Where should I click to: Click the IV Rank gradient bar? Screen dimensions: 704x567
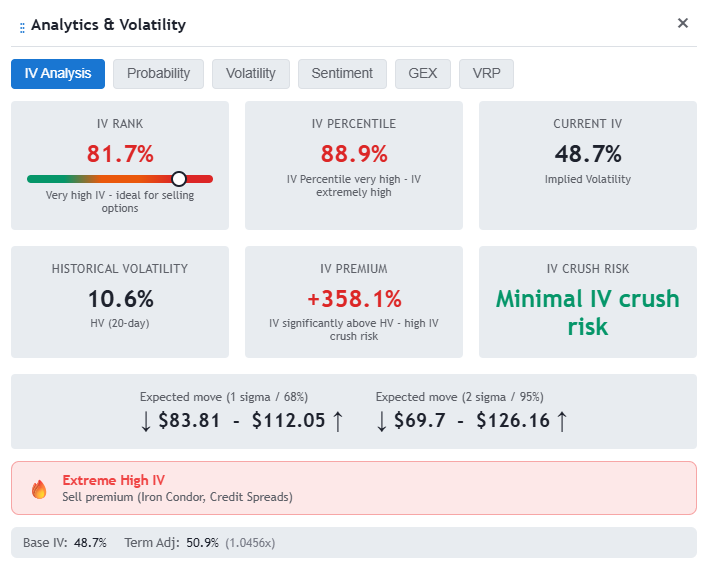(x=120, y=179)
